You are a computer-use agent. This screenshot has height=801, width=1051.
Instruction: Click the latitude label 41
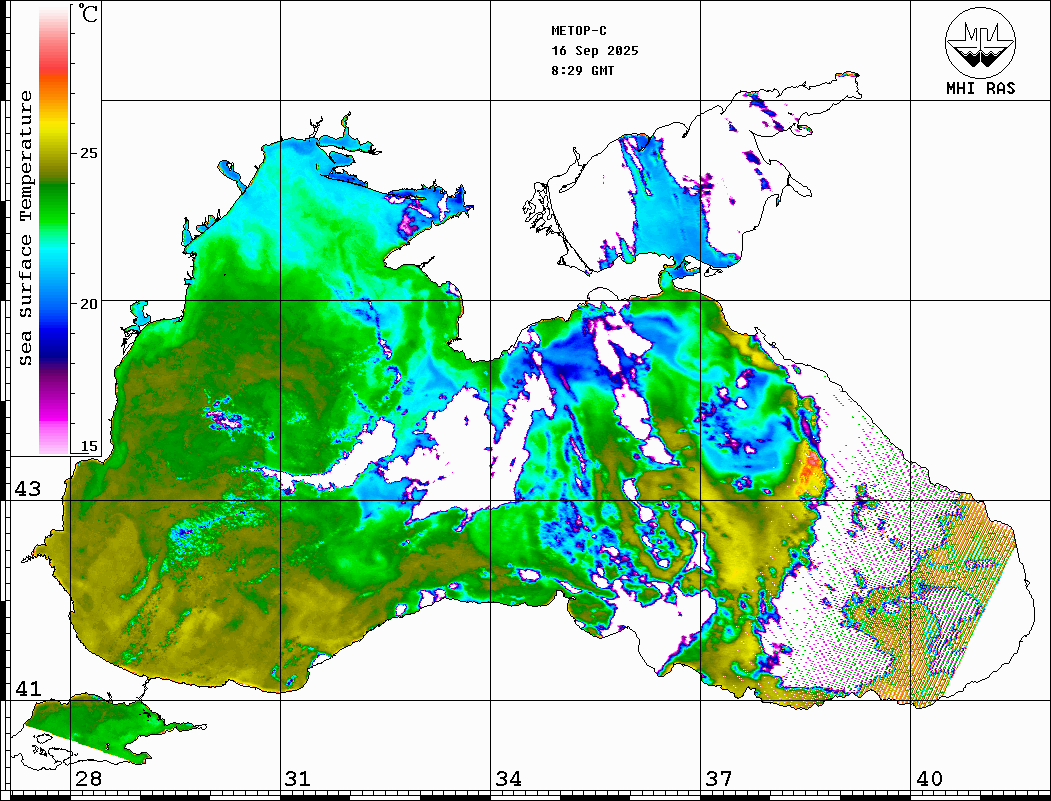click(27, 689)
